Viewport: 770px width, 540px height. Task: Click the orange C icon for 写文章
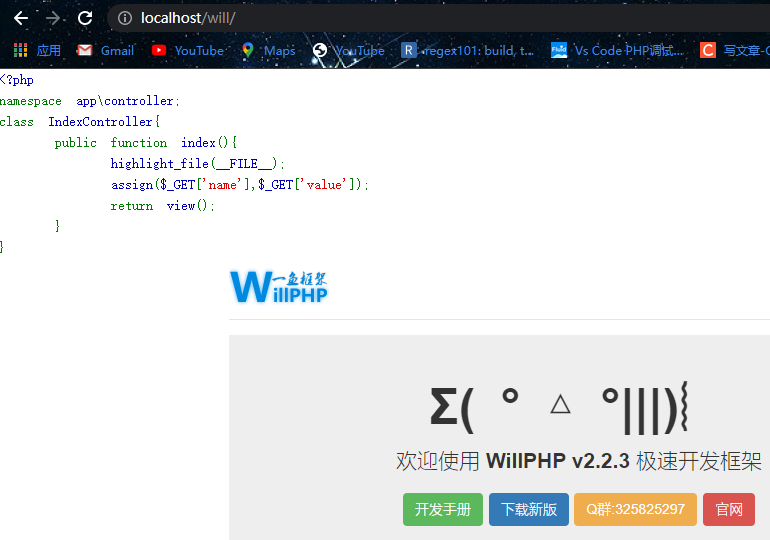708,50
